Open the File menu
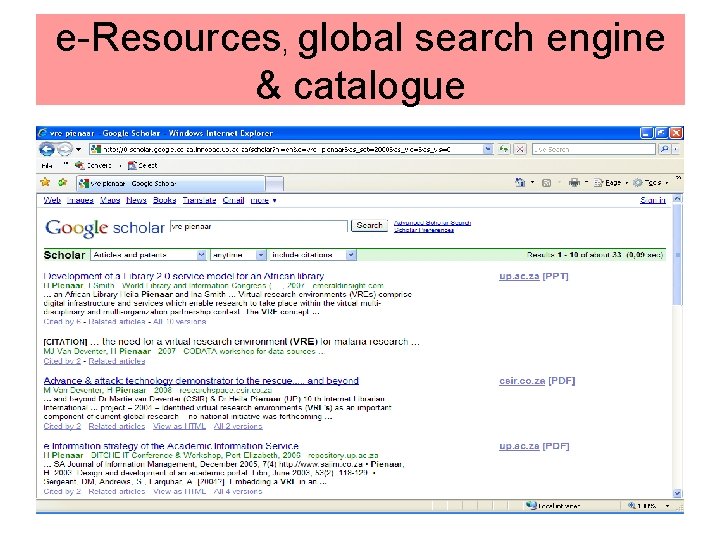 (47, 165)
